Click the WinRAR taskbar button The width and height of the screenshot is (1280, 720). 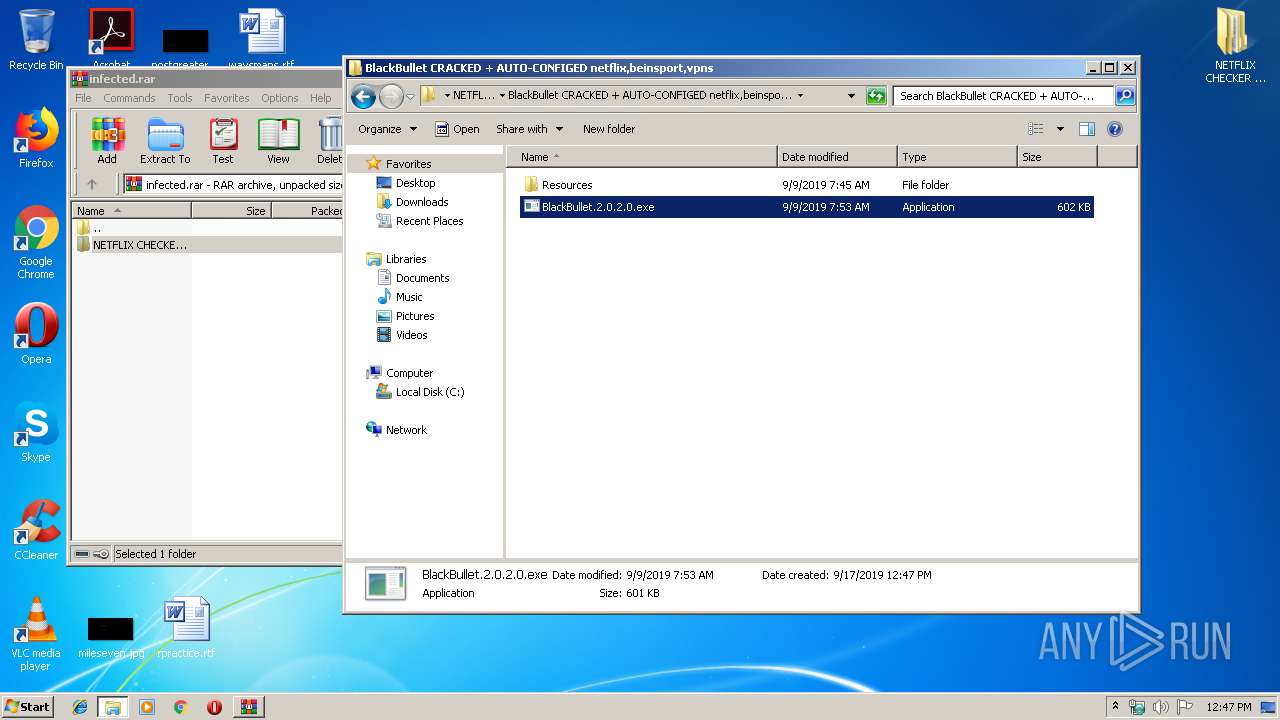(248, 707)
